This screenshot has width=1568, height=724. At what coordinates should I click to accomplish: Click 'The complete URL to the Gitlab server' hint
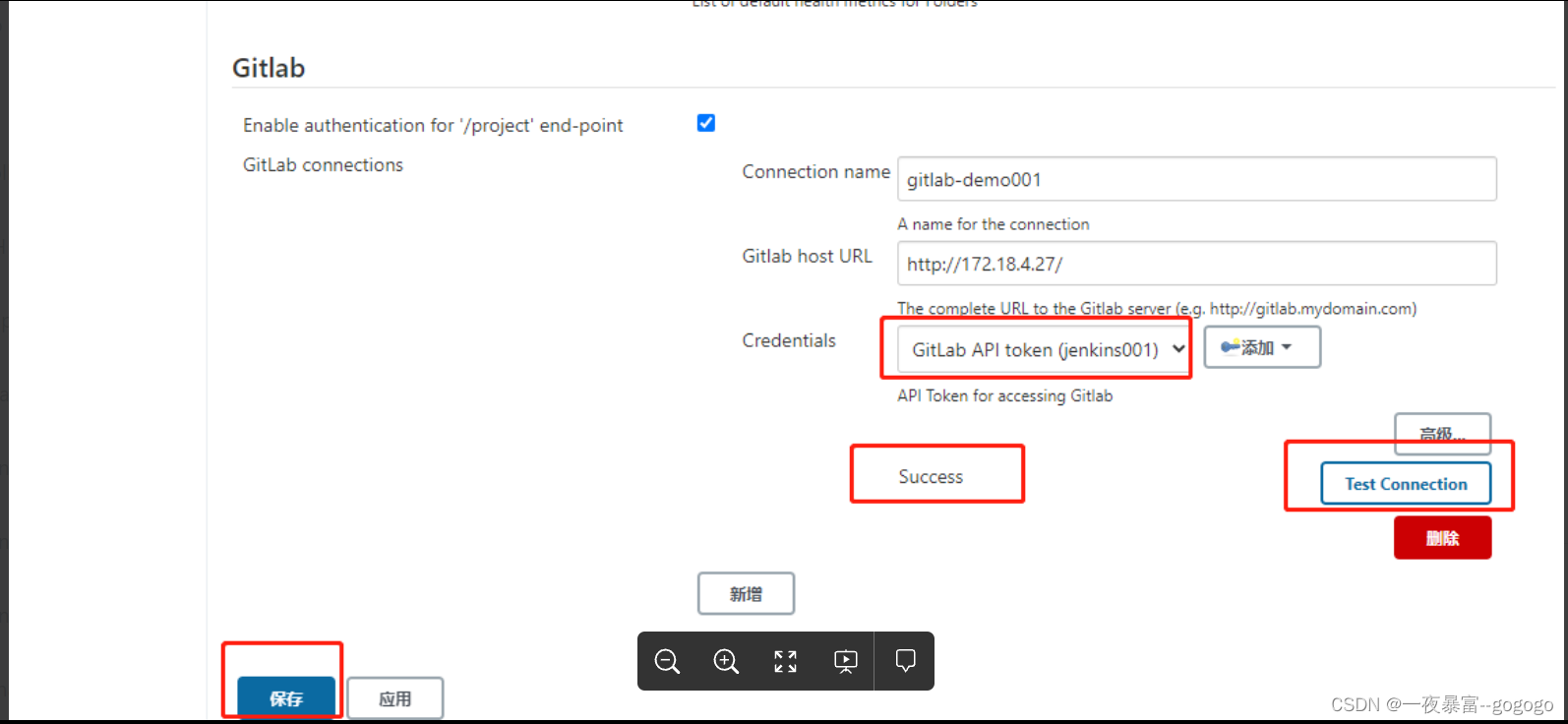pyautogui.click(x=1157, y=309)
